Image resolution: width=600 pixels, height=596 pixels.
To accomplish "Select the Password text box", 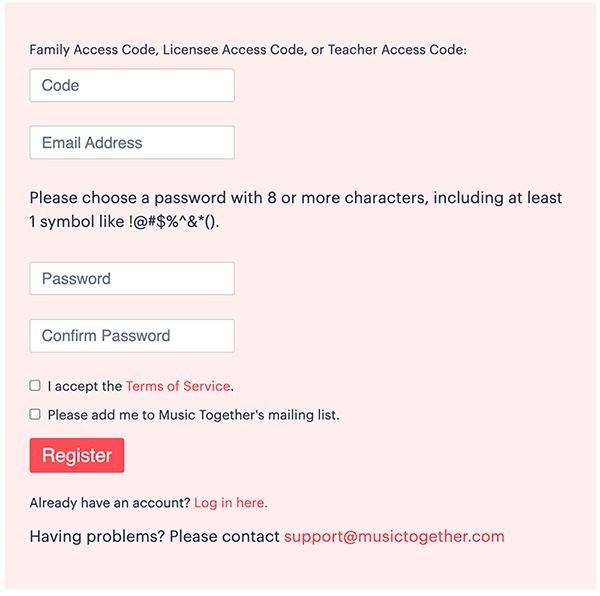I will coord(132,279).
